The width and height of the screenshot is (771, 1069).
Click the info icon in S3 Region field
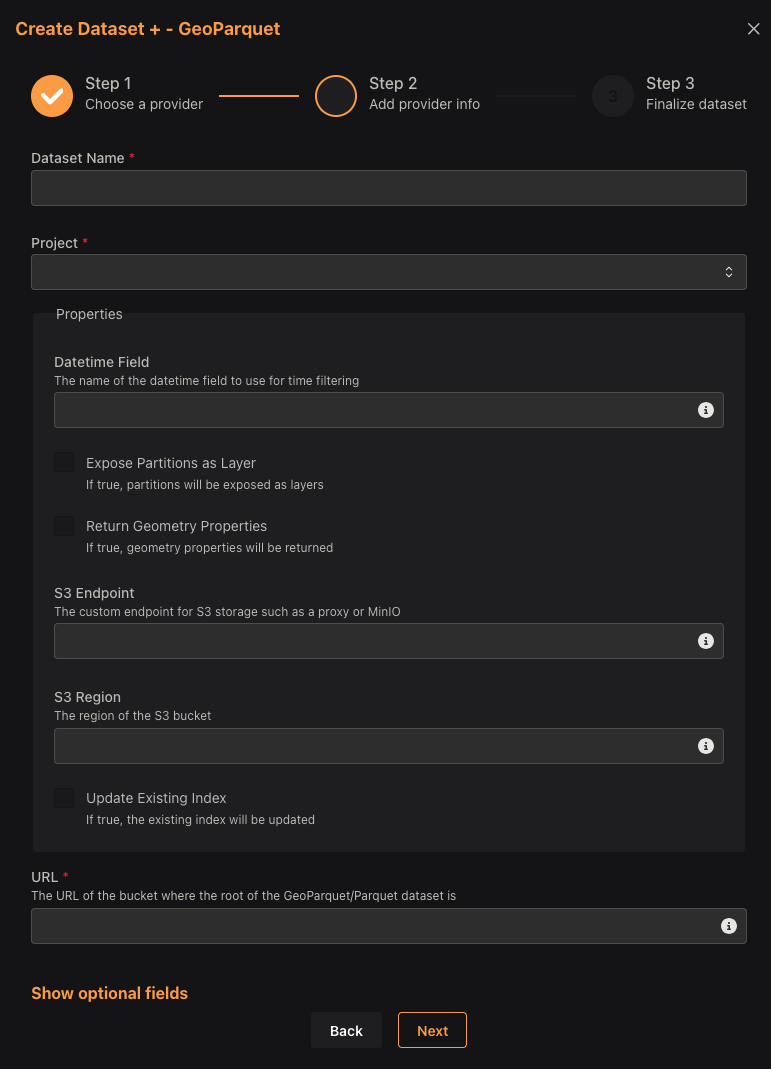(x=706, y=746)
